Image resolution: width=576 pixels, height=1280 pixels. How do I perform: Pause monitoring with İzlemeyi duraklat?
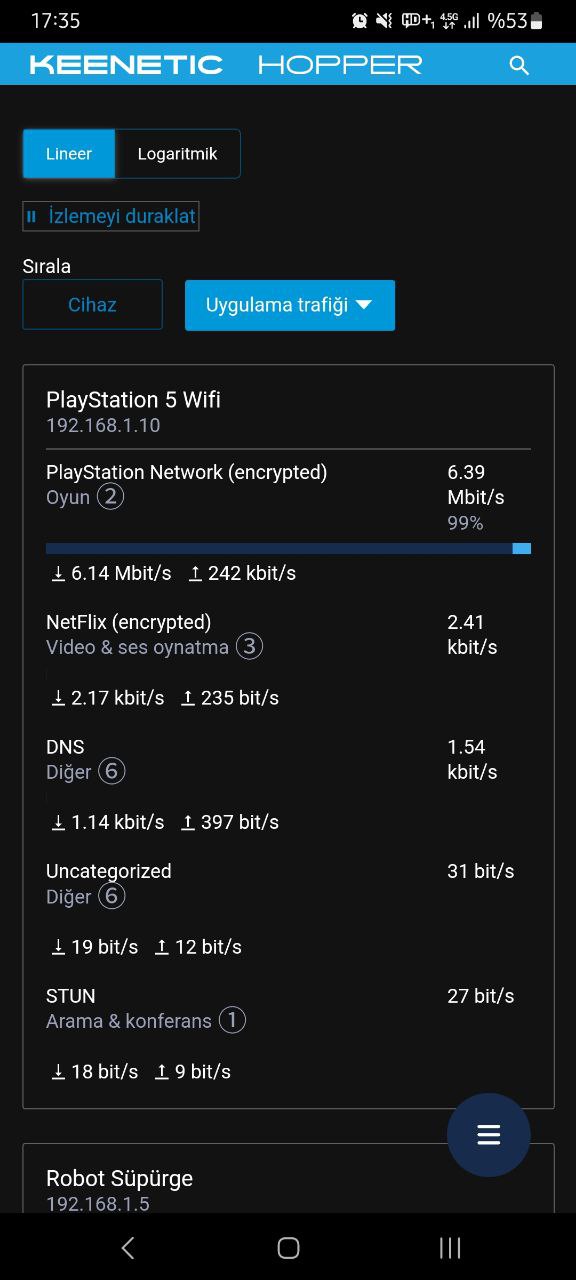coord(111,216)
